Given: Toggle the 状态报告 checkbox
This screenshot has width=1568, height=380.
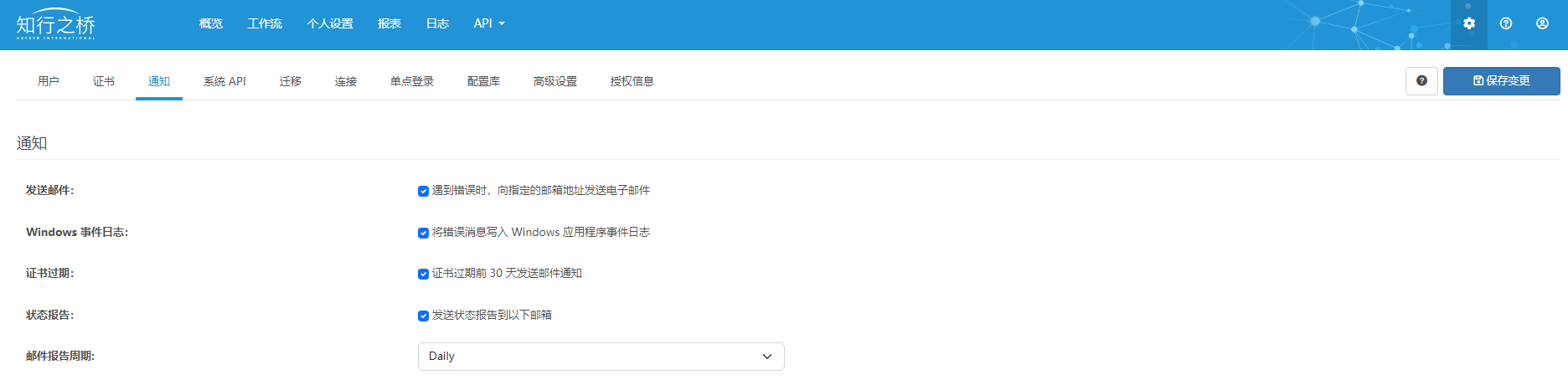Looking at the screenshot, I should click(423, 316).
